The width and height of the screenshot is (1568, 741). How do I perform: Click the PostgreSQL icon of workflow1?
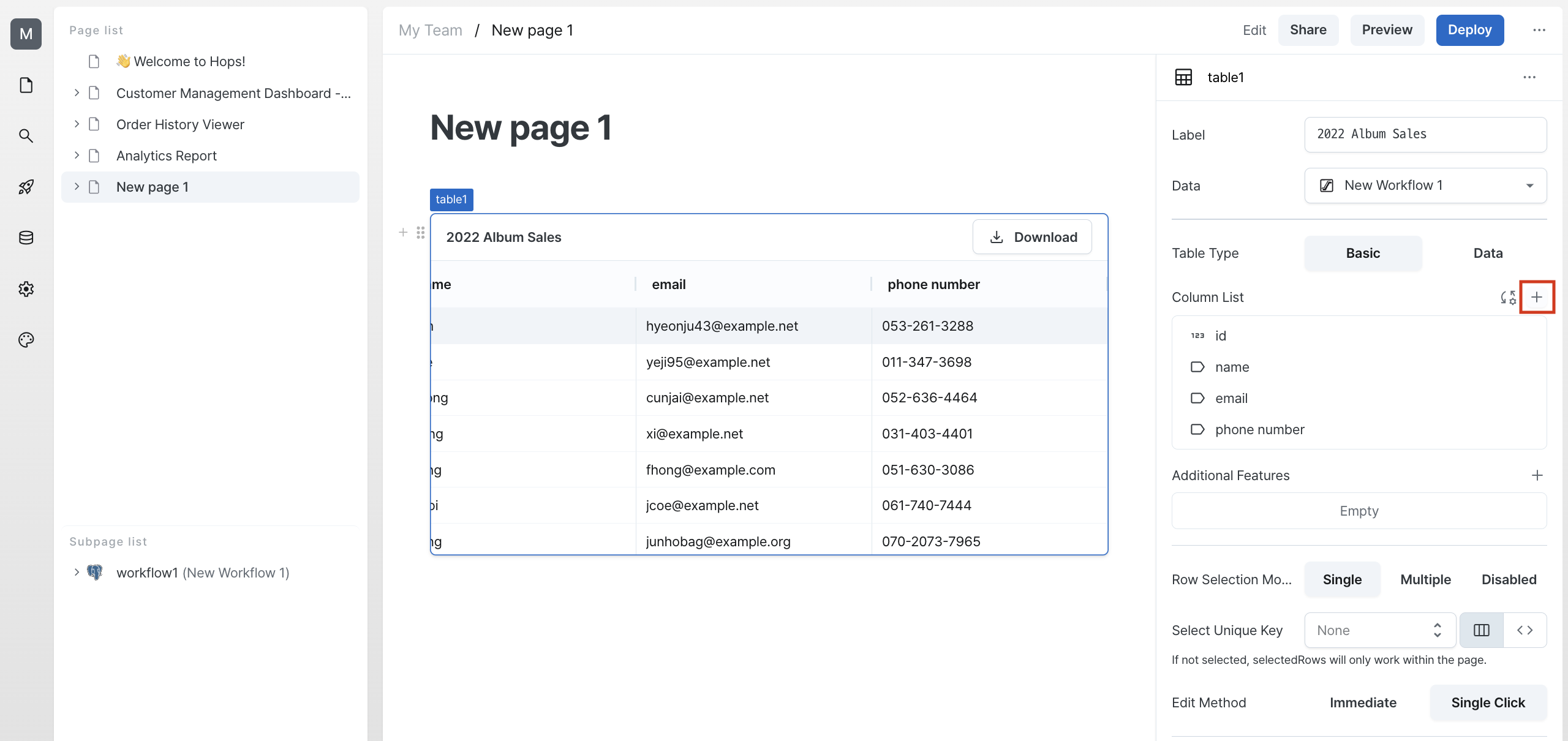(x=95, y=573)
